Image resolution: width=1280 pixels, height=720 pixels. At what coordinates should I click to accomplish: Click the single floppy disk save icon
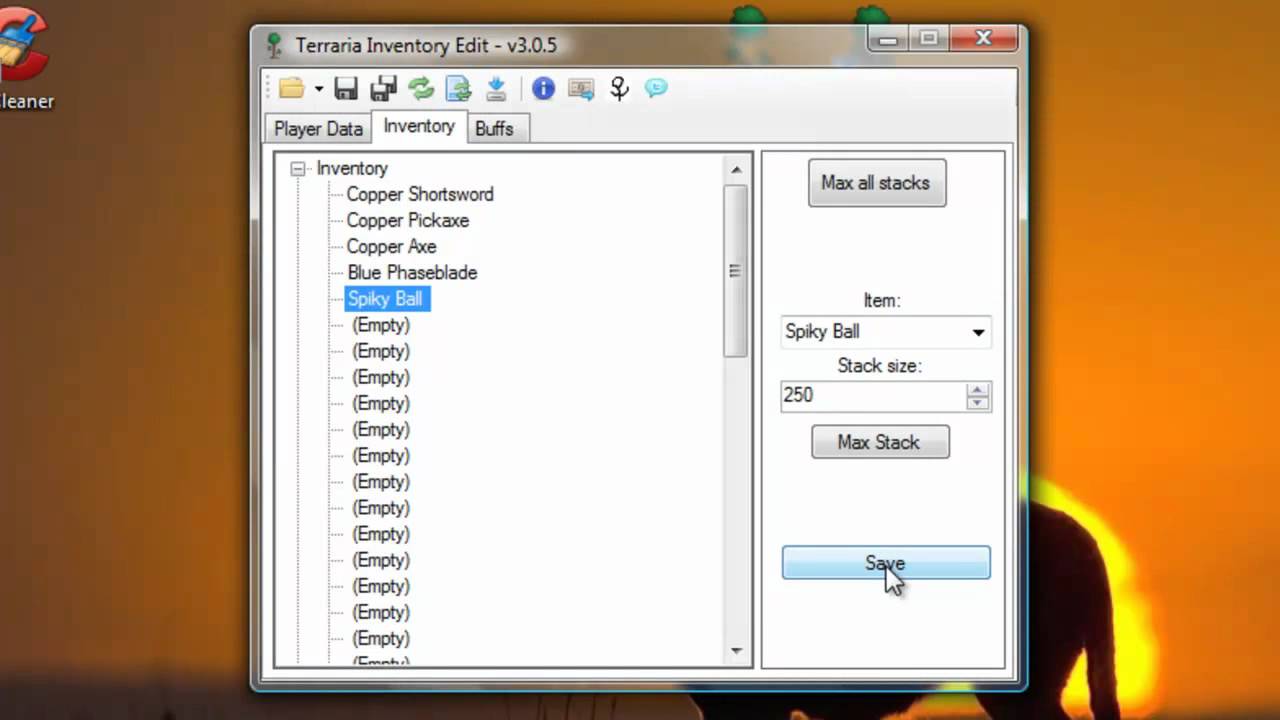click(346, 89)
